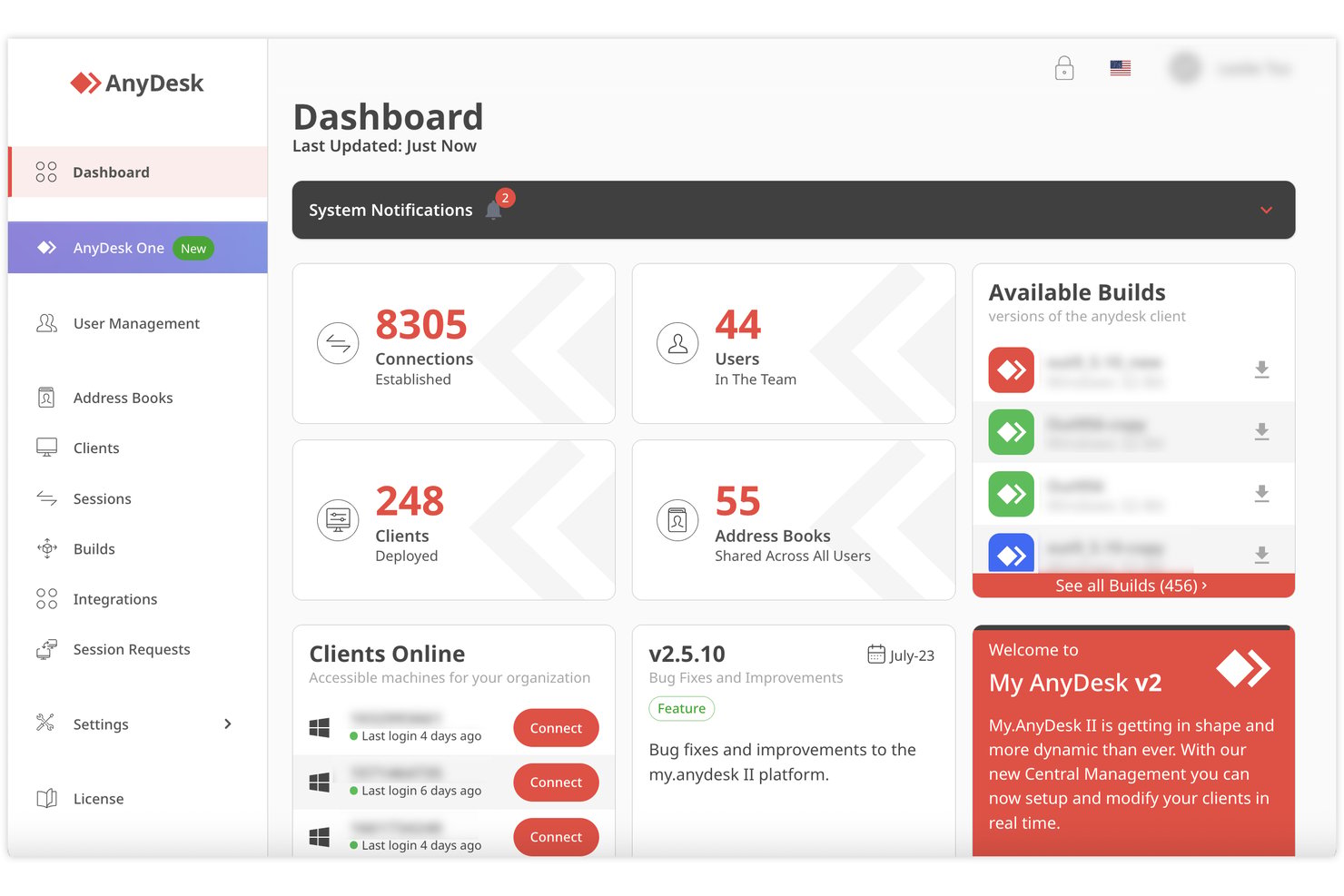The width and height of the screenshot is (1344, 896).
Task: Download the second green-icon build
Action: pos(1261,493)
